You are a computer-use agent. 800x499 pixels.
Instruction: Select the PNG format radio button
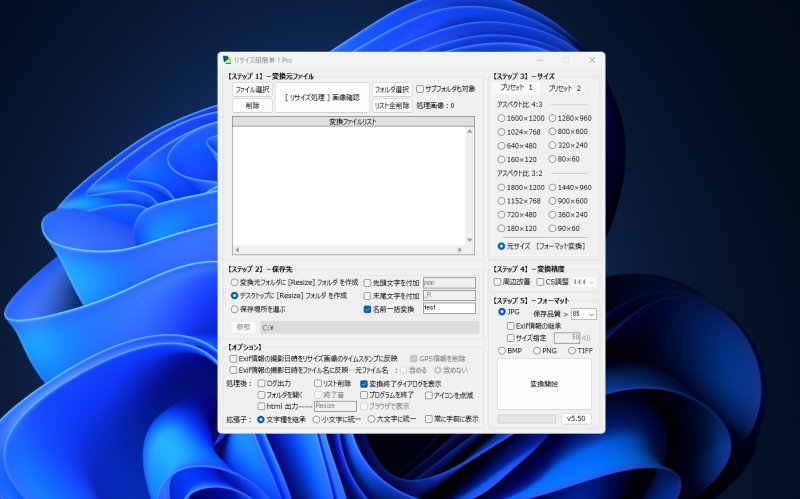(545, 351)
